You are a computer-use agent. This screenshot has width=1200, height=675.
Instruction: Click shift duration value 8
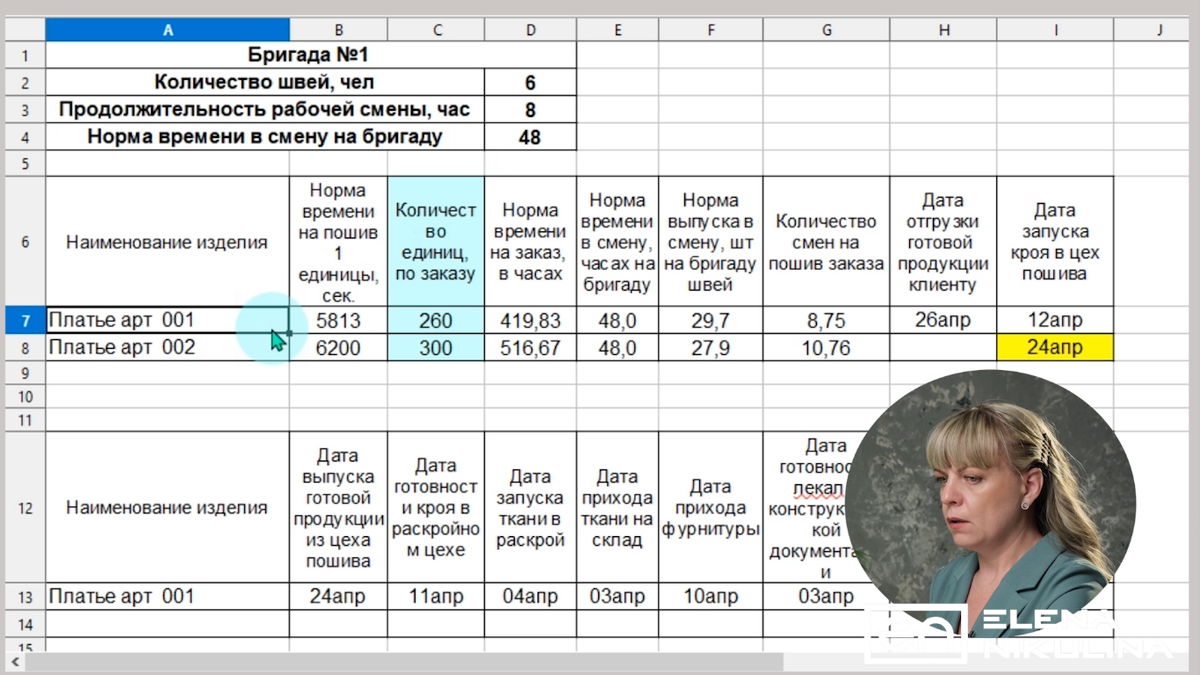(x=530, y=109)
